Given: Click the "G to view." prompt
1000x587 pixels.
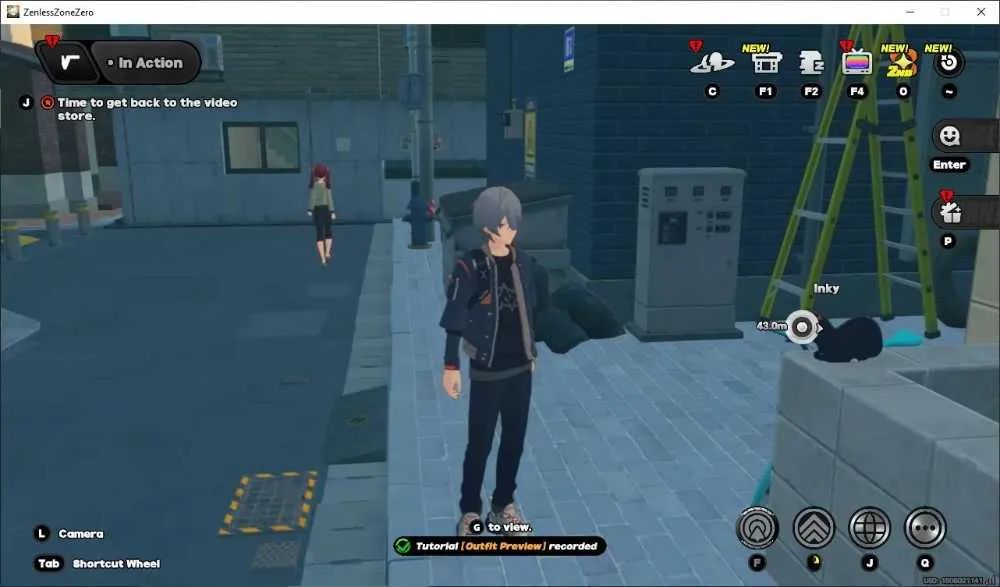Looking at the screenshot, I should 501,527.
